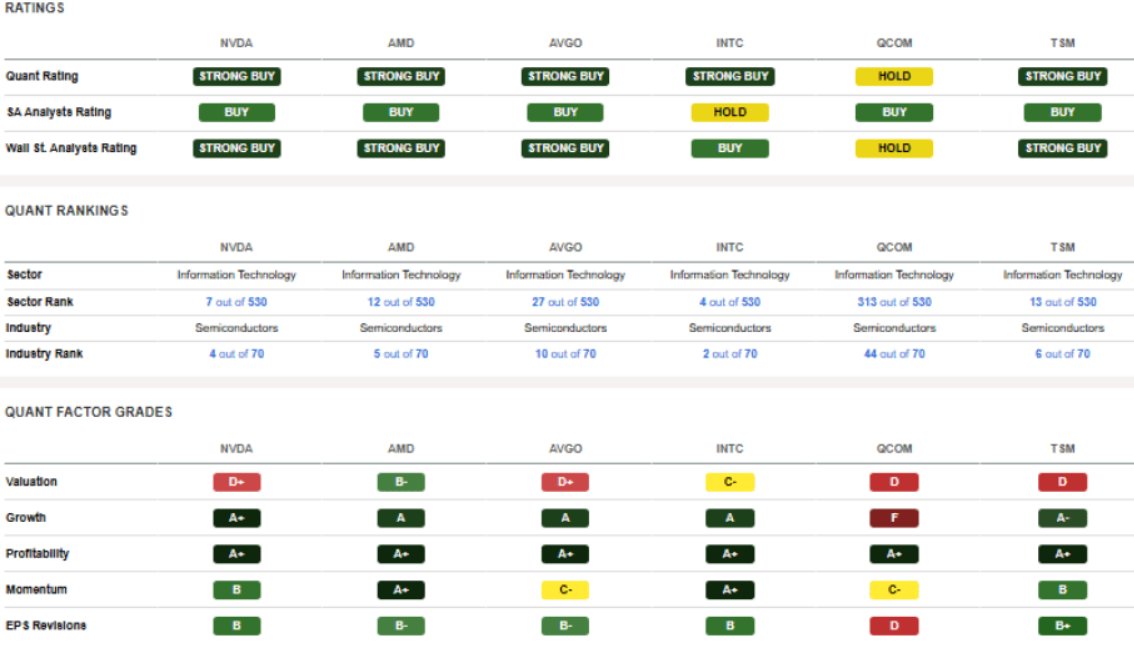Click TSM Wall St. STRONG BUY badge
Image resolution: width=1134 pixels, height=649 pixels.
1062,148
